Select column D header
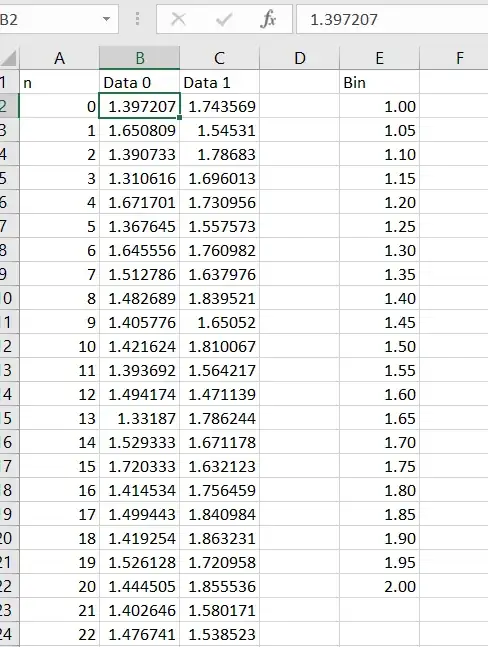488x647 pixels. pos(299,58)
